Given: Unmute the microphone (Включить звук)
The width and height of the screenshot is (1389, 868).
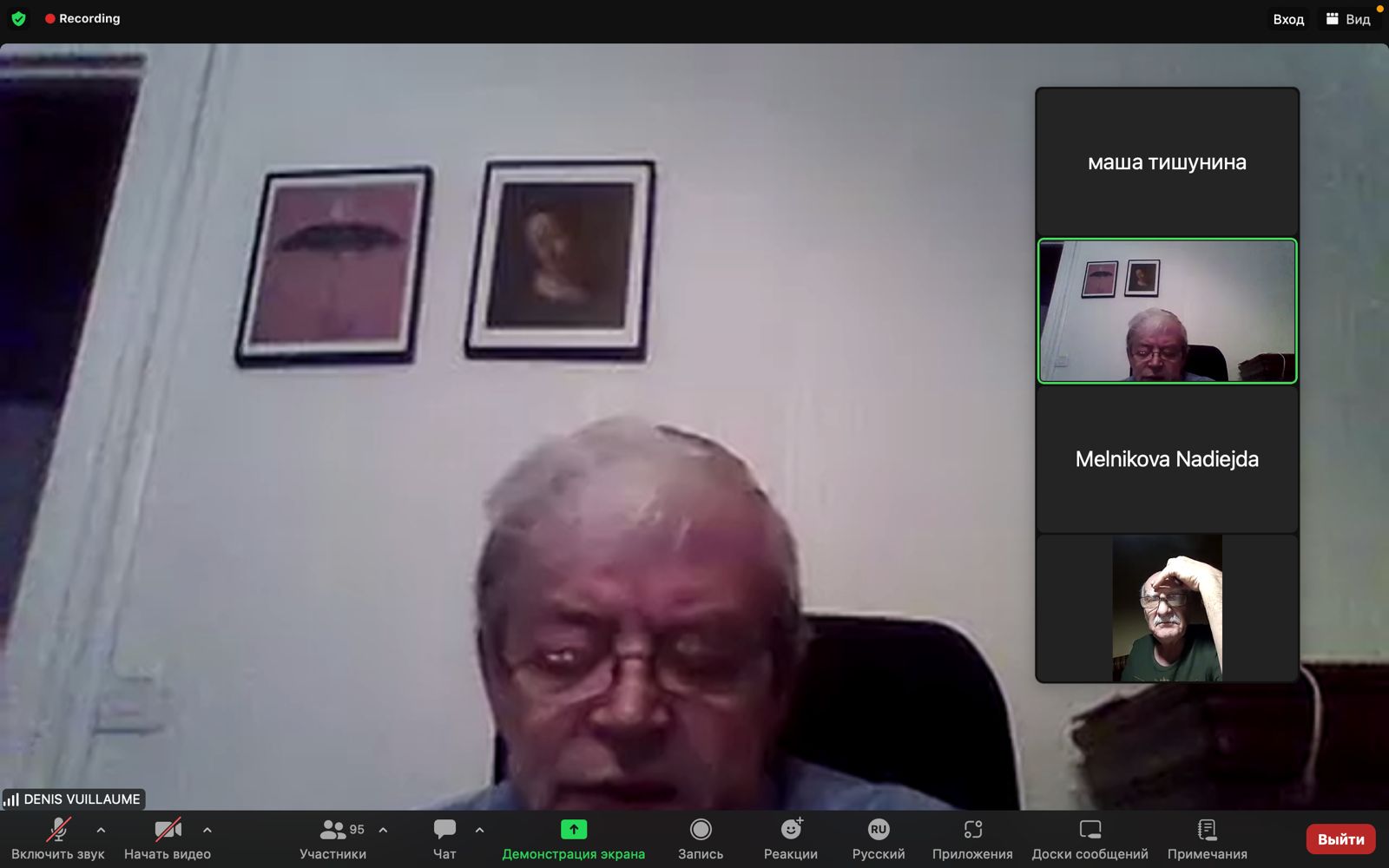Looking at the screenshot, I should pos(58,830).
